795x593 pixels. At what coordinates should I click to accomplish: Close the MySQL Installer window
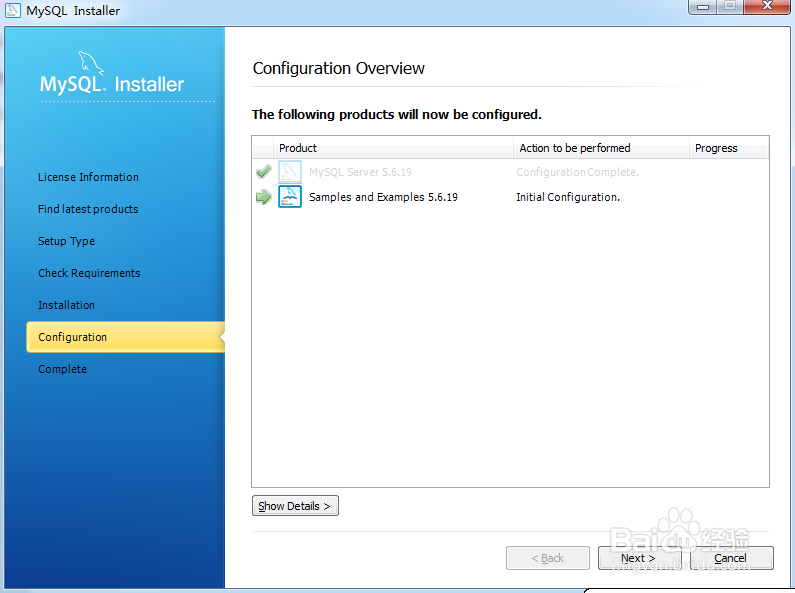click(x=767, y=7)
